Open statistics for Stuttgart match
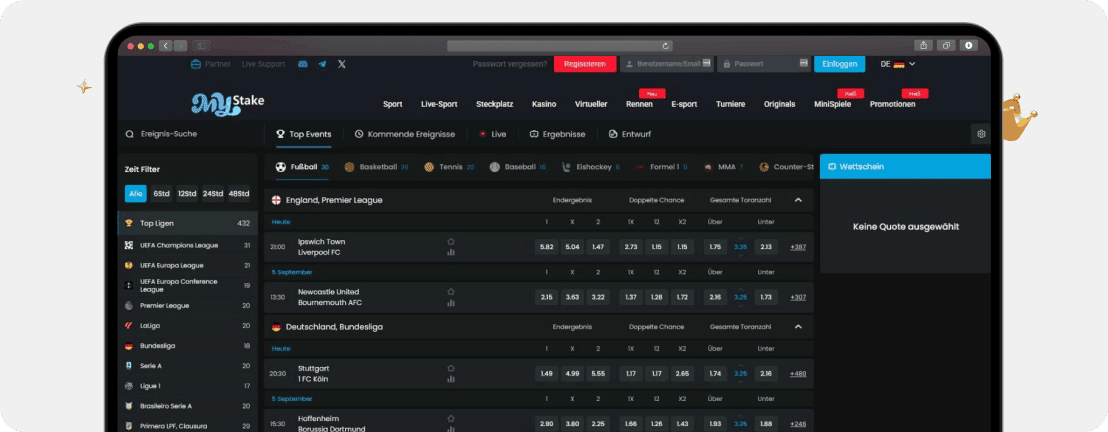This screenshot has height=432, width=1108. coord(451,379)
